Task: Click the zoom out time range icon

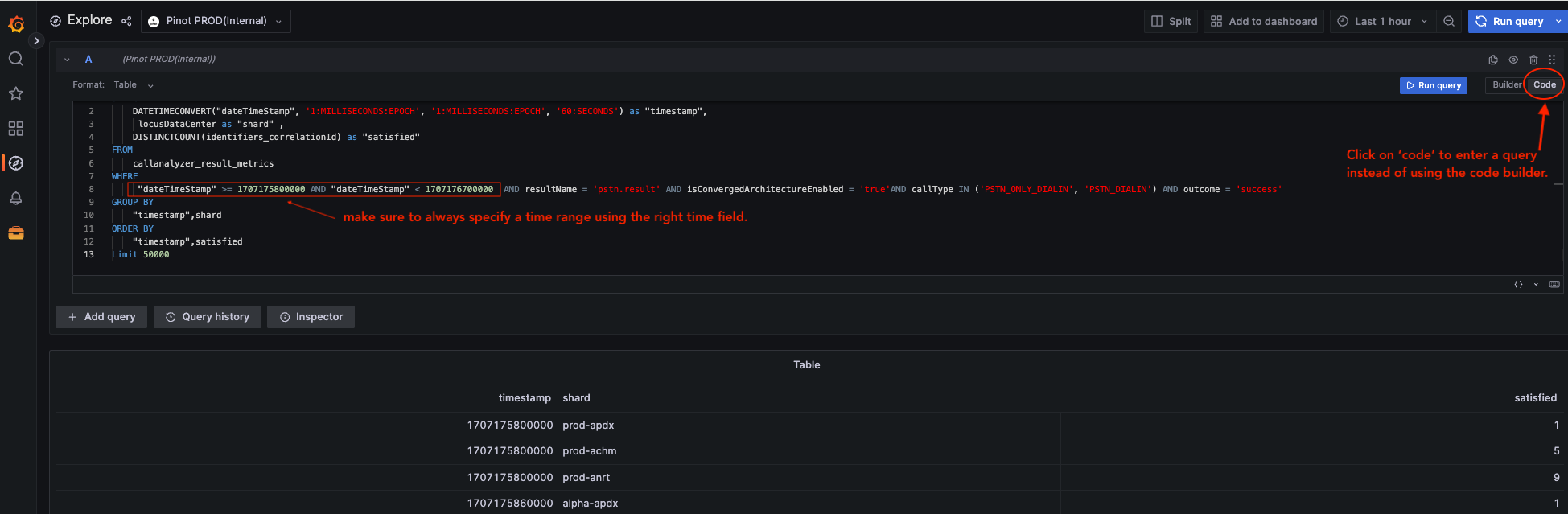Action: [x=1449, y=22]
